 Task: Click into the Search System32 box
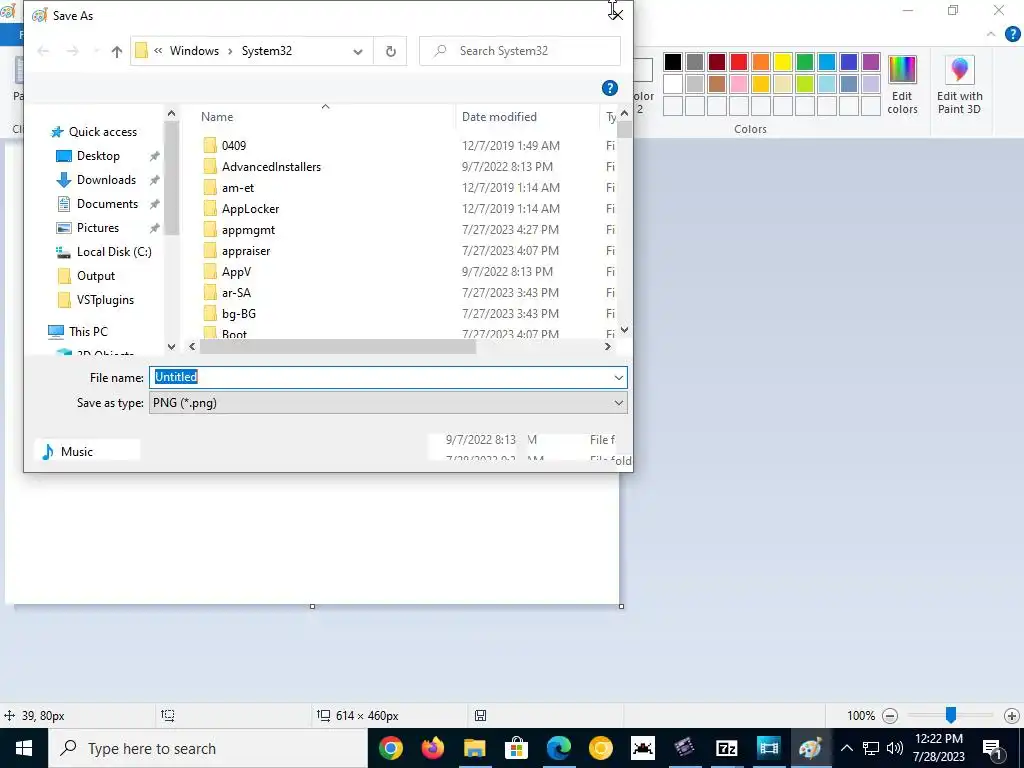coord(520,51)
